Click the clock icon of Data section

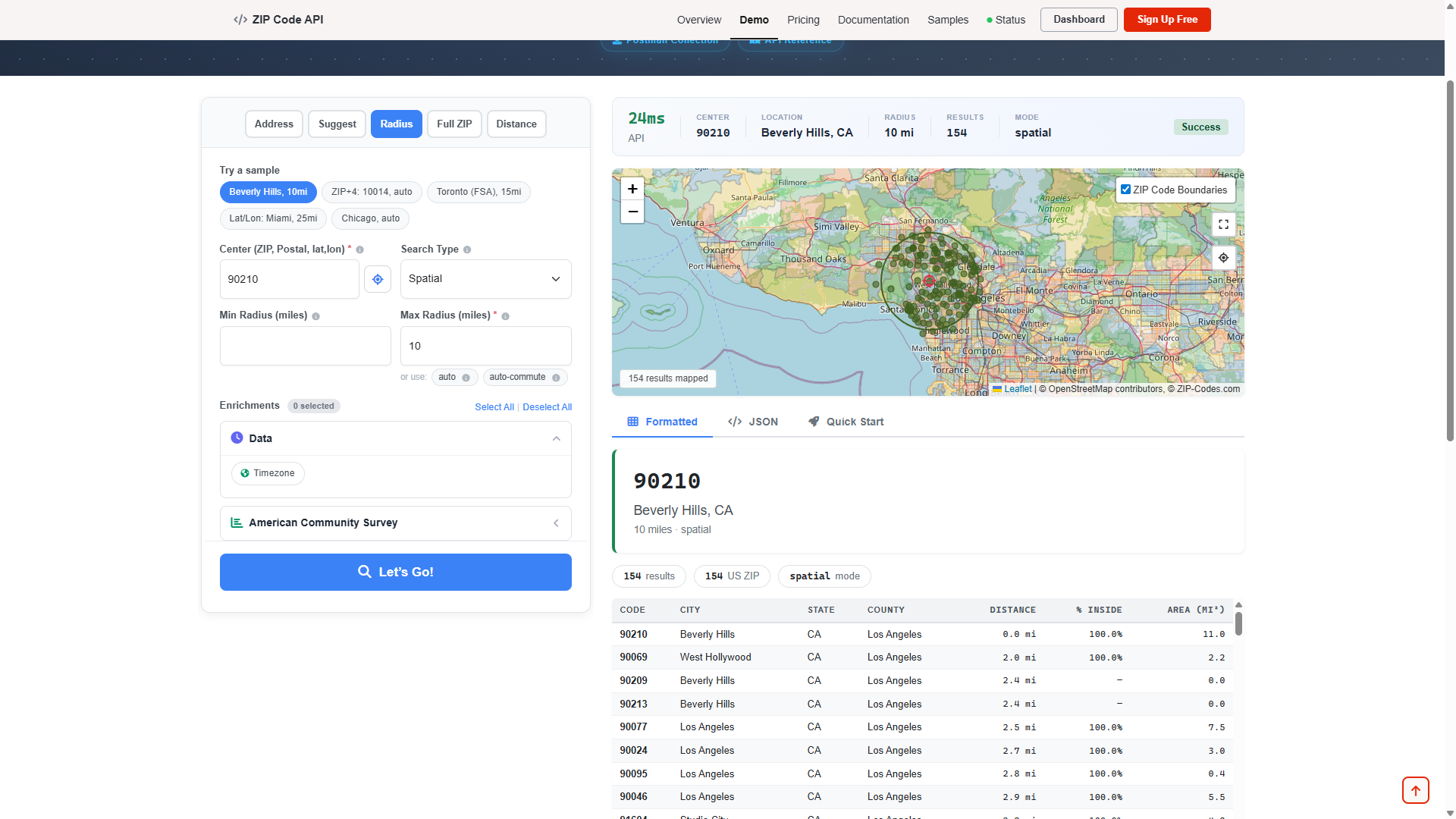pyautogui.click(x=237, y=438)
